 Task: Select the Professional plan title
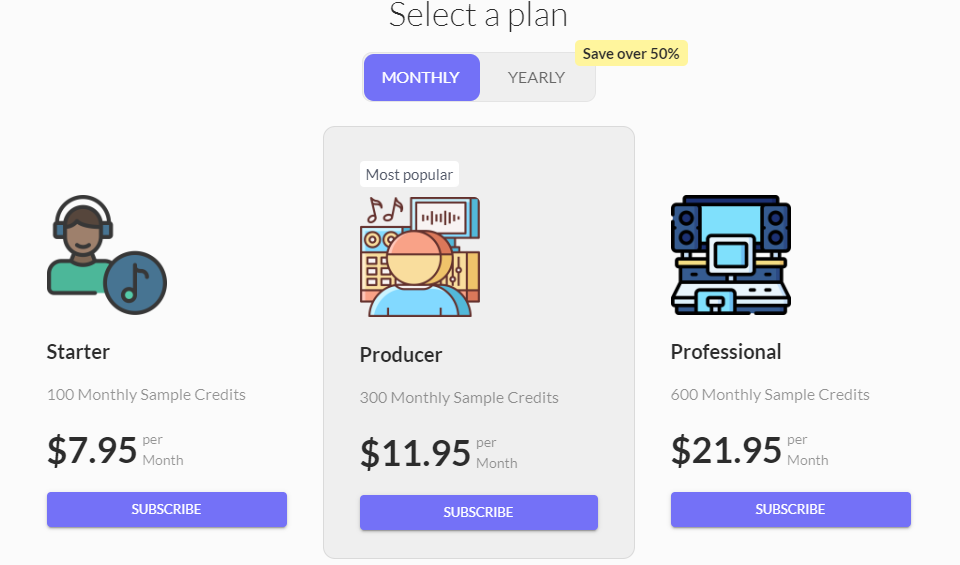[726, 352]
